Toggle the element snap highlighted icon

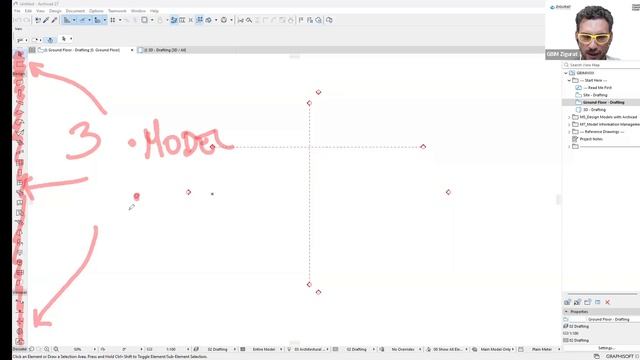[x=97, y=20]
